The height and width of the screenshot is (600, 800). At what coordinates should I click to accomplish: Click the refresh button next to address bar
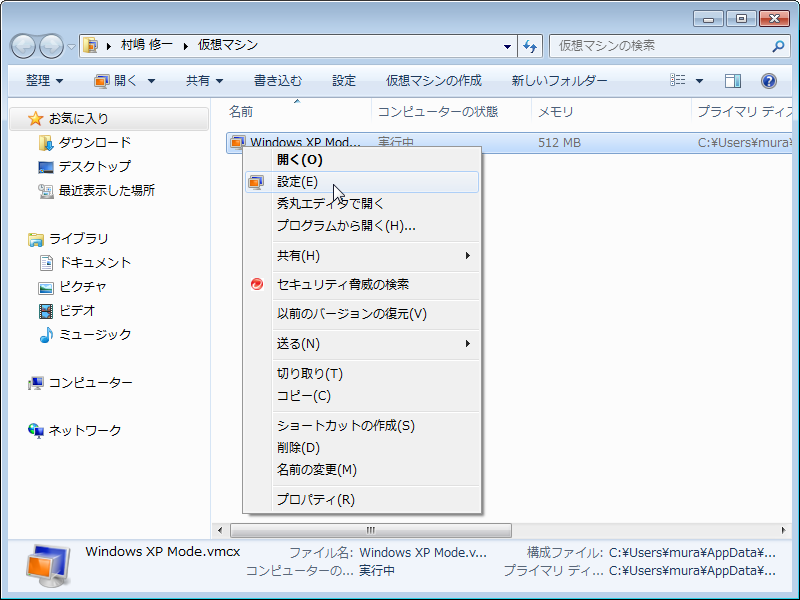(x=530, y=46)
